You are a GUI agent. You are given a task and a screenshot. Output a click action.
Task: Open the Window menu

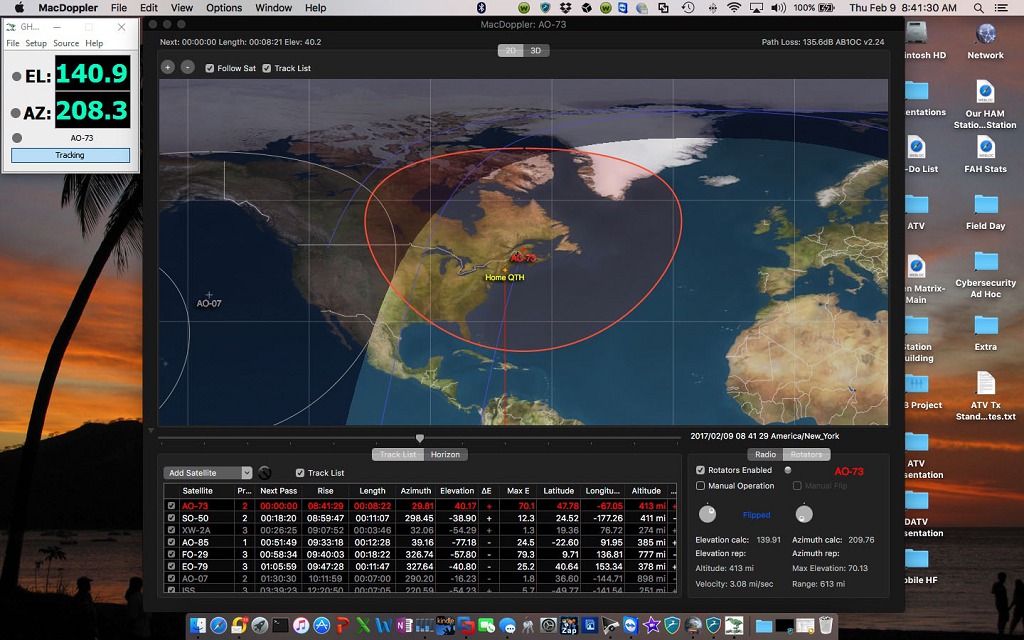(274, 8)
